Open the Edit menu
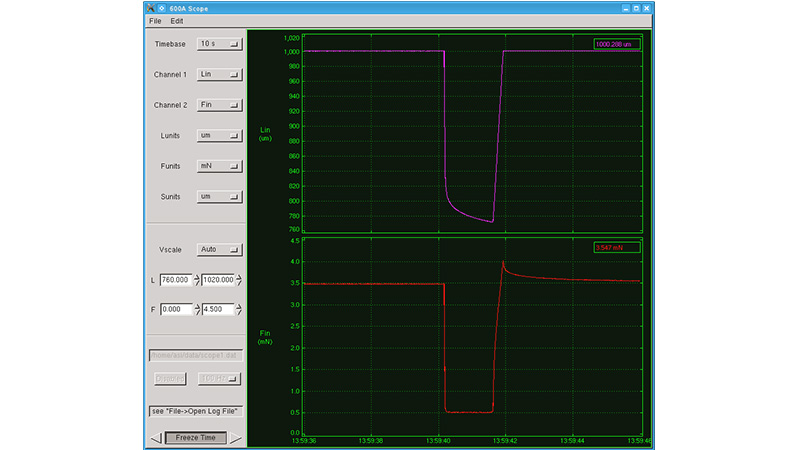This screenshot has height=450, width=800. click(x=177, y=21)
